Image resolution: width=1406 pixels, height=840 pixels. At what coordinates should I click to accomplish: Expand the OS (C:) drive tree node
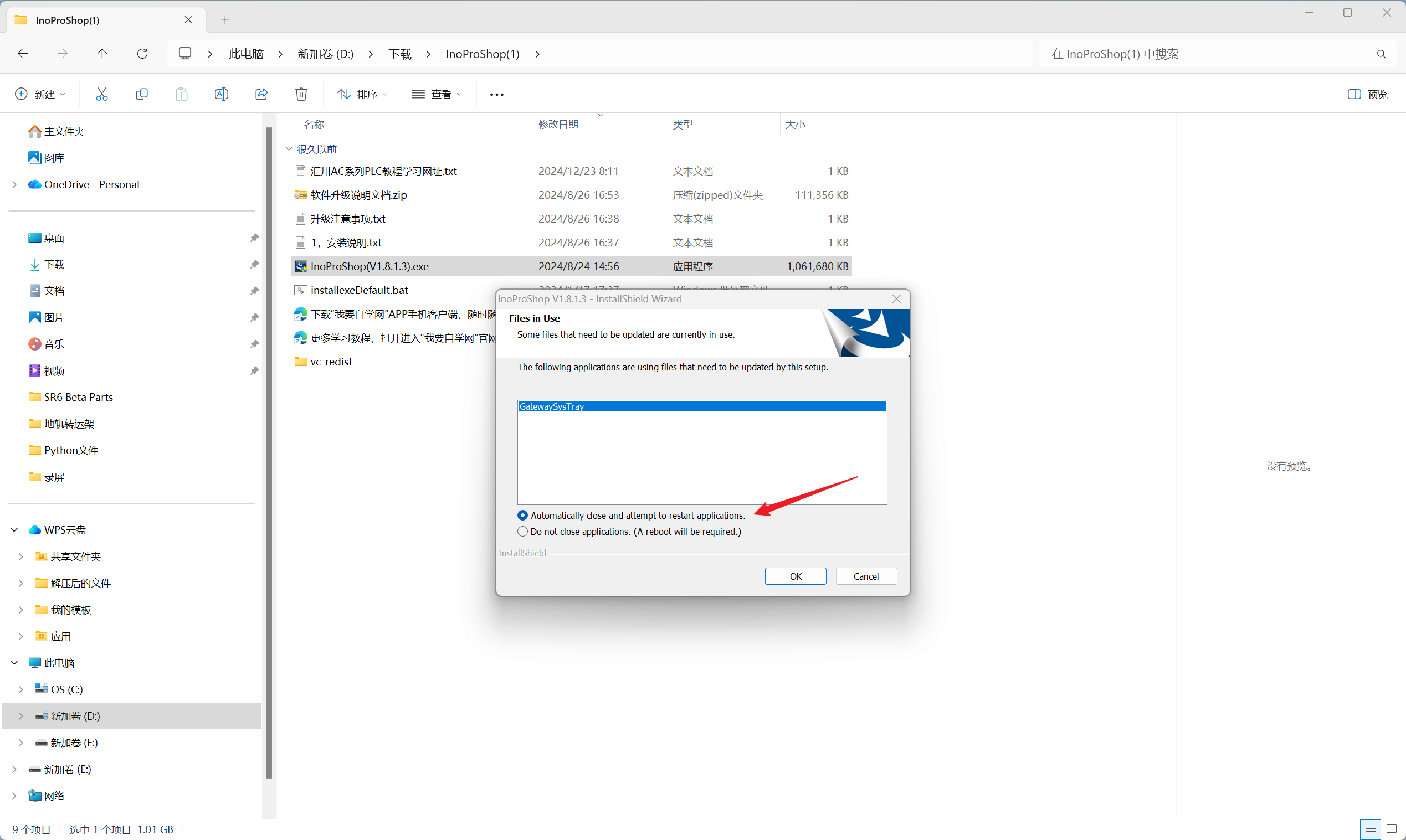pyautogui.click(x=21, y=689)
